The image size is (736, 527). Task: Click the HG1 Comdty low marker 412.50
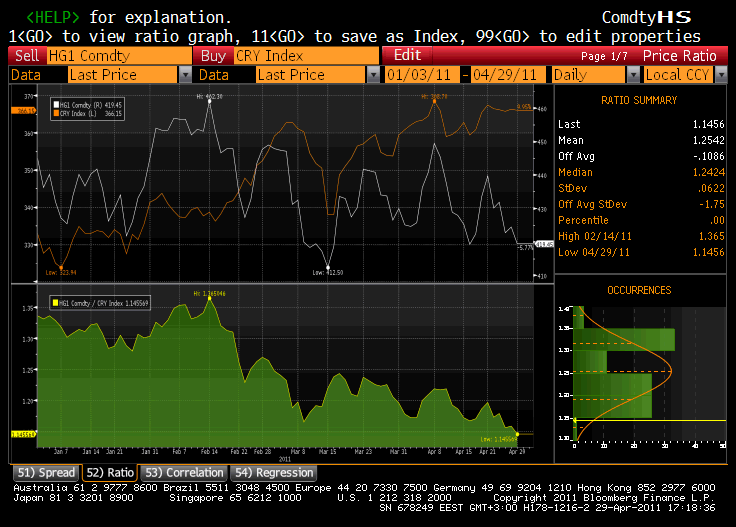pos(328,267)
